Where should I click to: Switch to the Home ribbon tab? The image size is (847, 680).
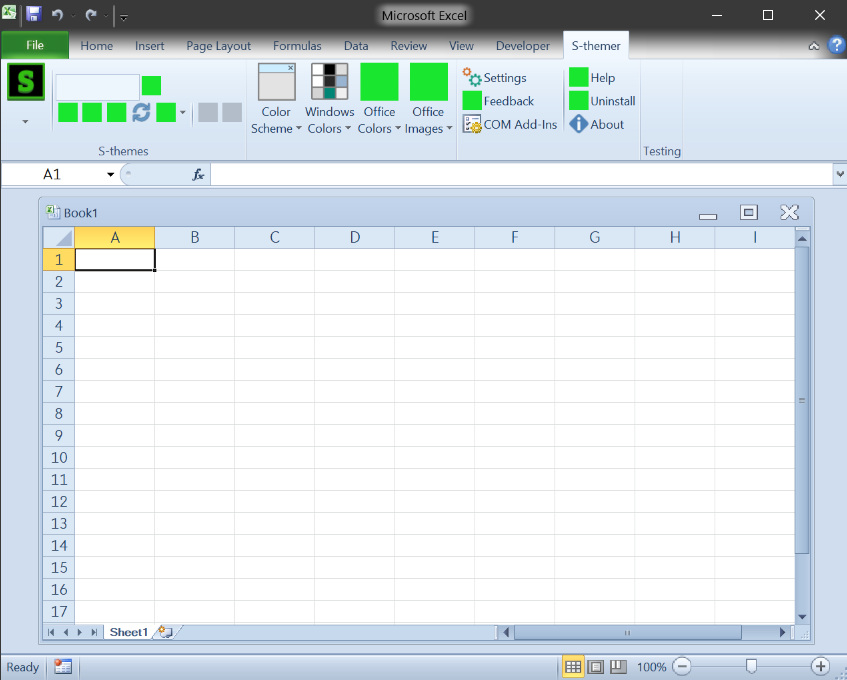97,46
